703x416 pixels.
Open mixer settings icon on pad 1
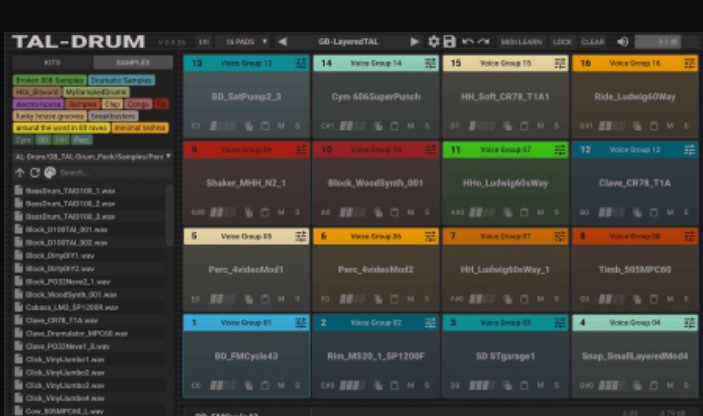pyautogui.click(x=301, y=323)
